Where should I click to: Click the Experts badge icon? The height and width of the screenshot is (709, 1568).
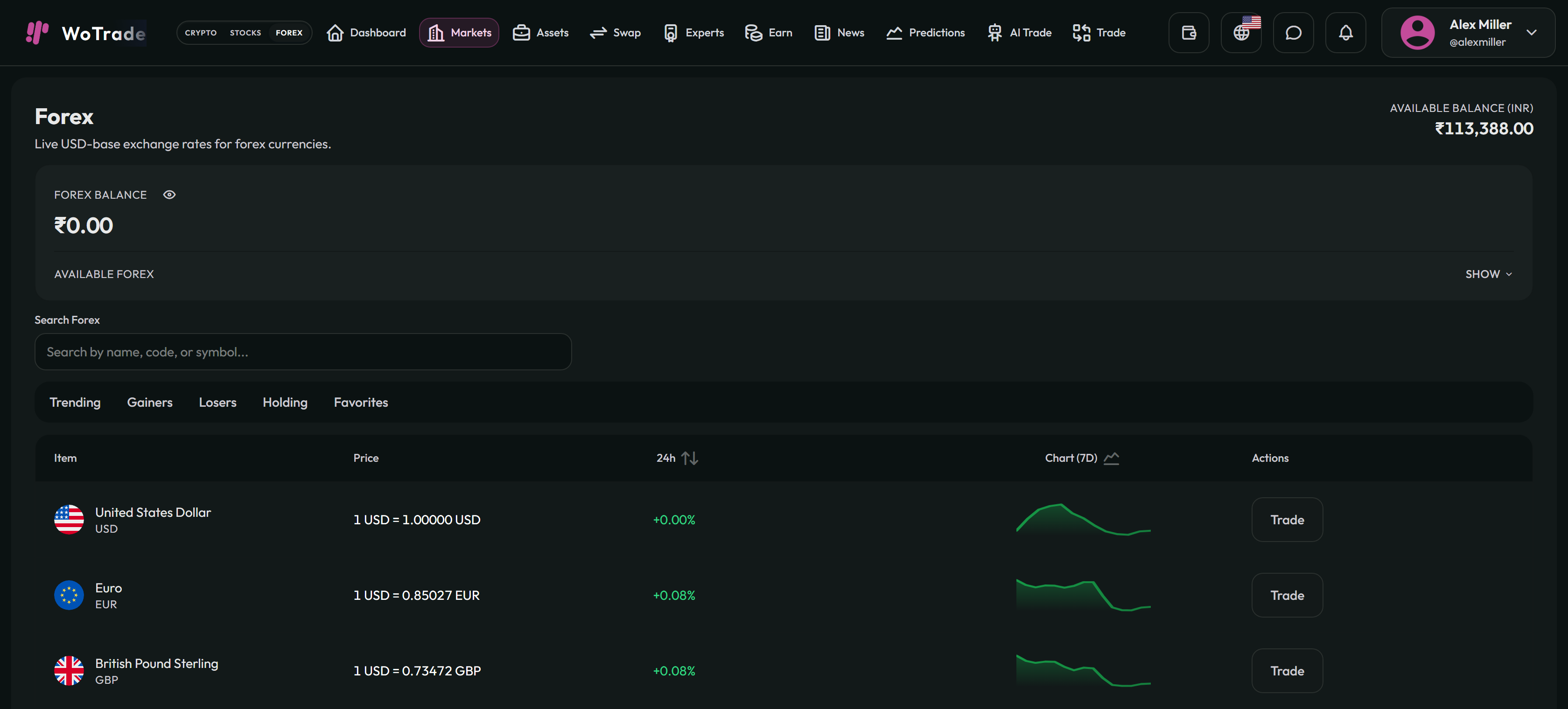pyautogui.click(x=670, y=33)
